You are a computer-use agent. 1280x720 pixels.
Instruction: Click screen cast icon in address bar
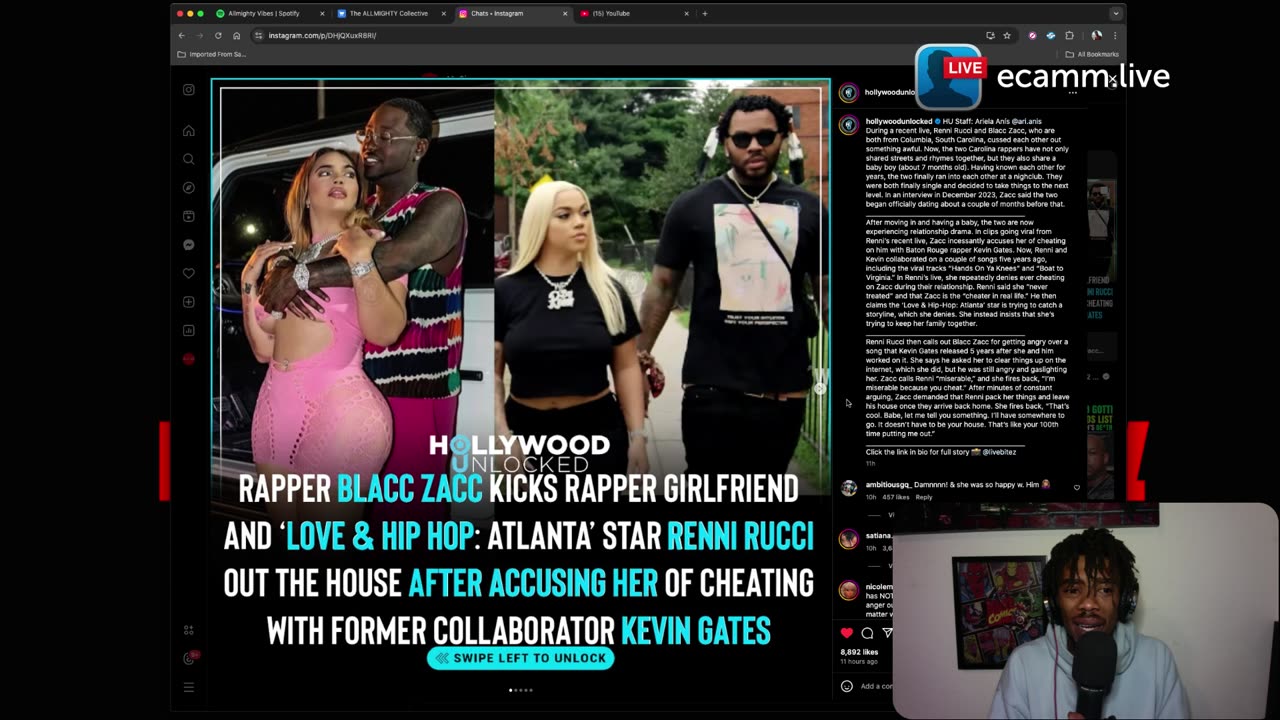(x=990, y=35)
